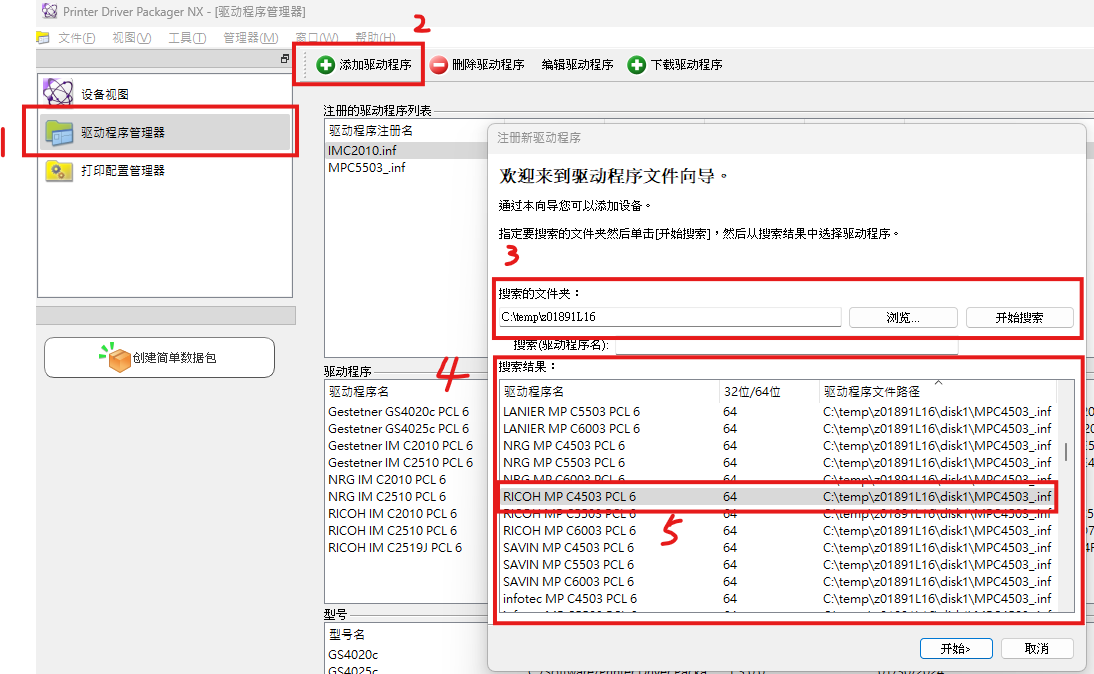Screen dimensions: 1094x674
Task: Click the 开始搜索 button
Action: (1019, 317)
